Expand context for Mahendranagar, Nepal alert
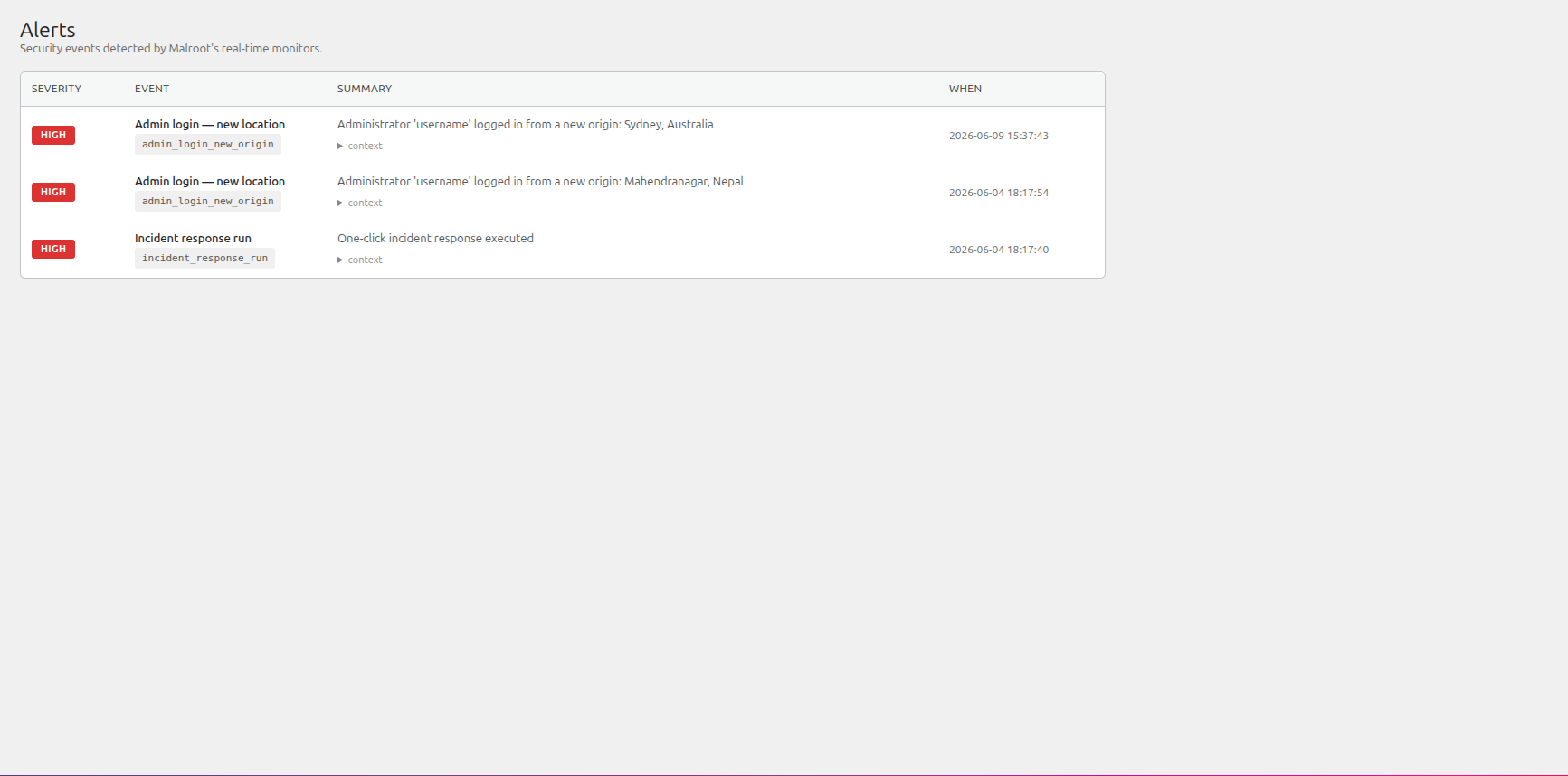This screenshot has height=776, width=1568. click(x=360, y=203)
